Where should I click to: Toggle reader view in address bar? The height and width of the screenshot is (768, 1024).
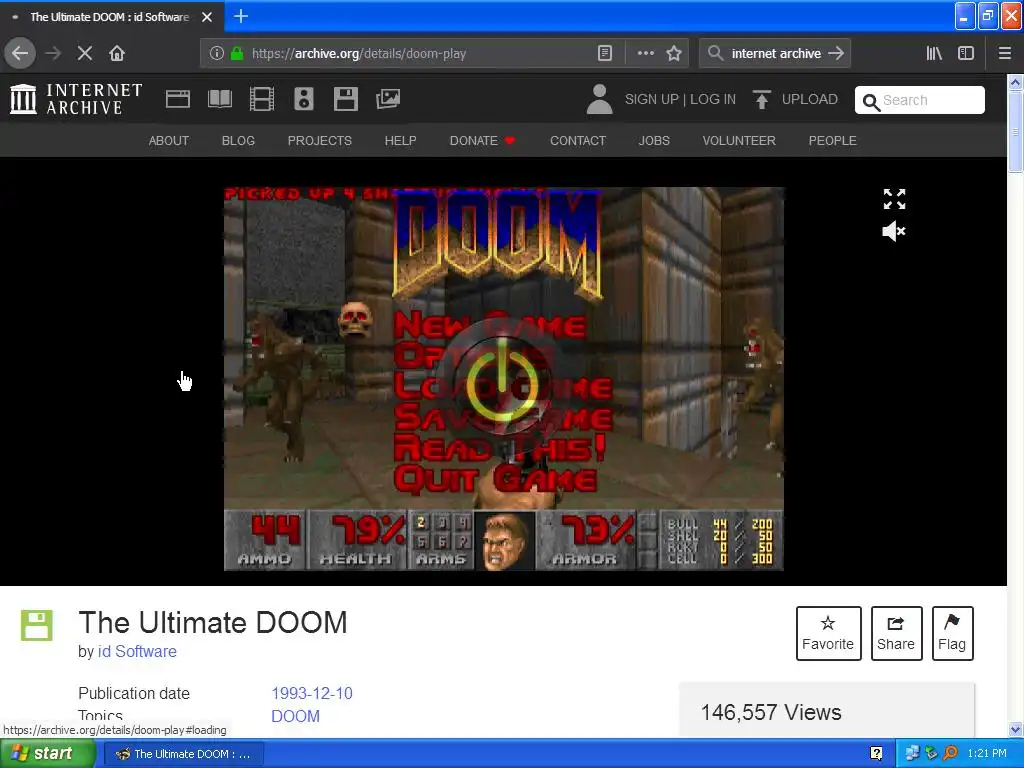tap(605, 54)
